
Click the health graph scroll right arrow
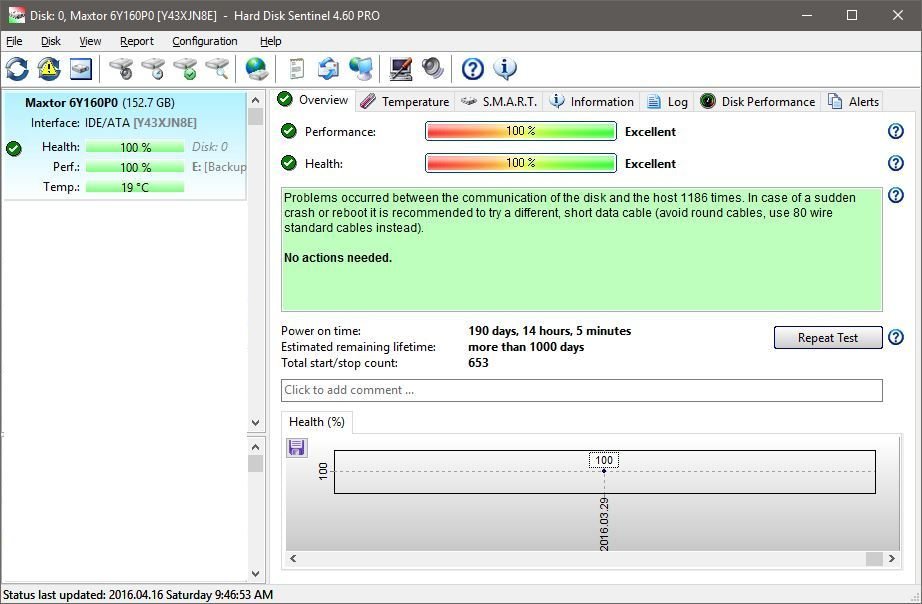click(892, 558)
